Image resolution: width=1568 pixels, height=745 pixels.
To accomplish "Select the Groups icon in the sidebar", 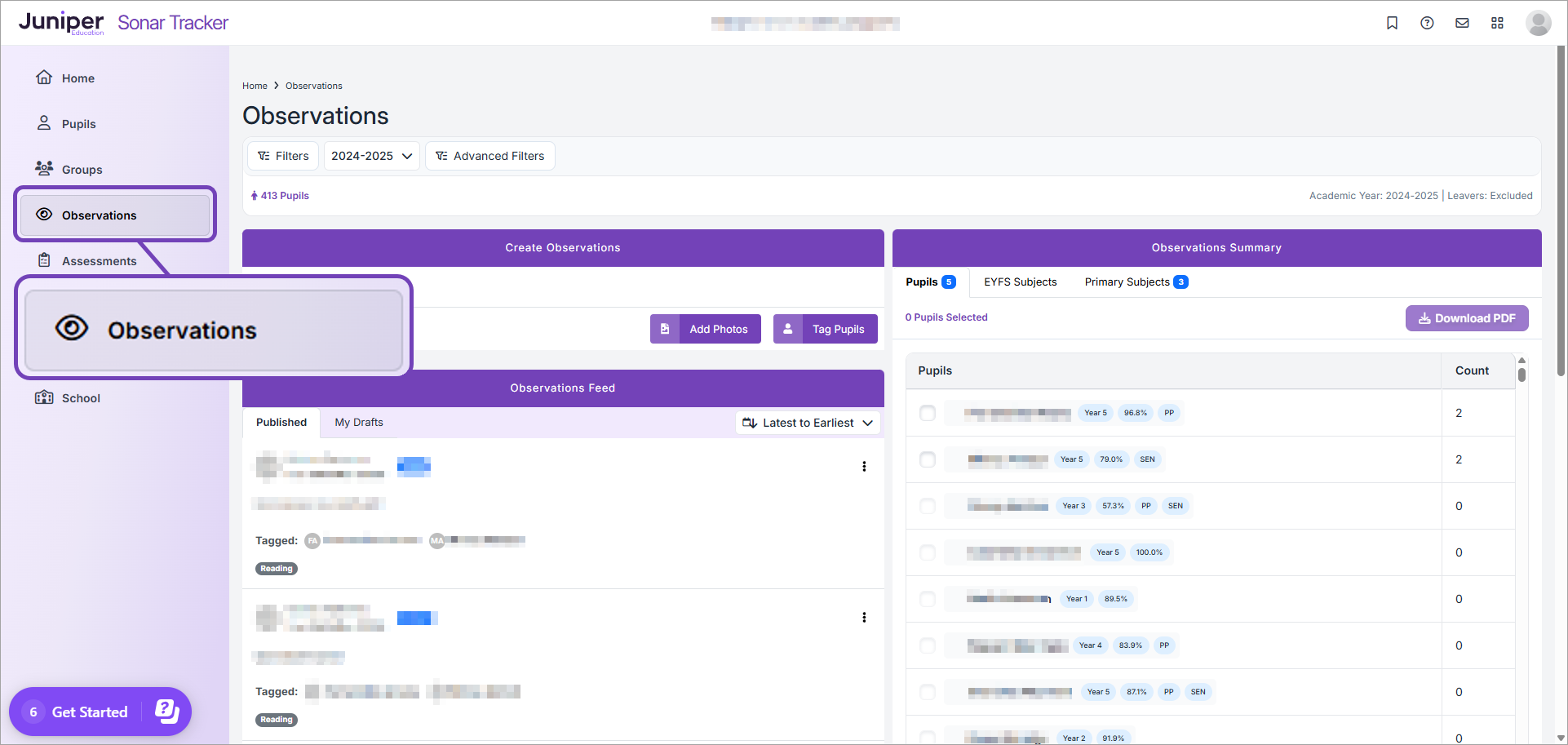I will pyautogui.click(x=44, y=169).
